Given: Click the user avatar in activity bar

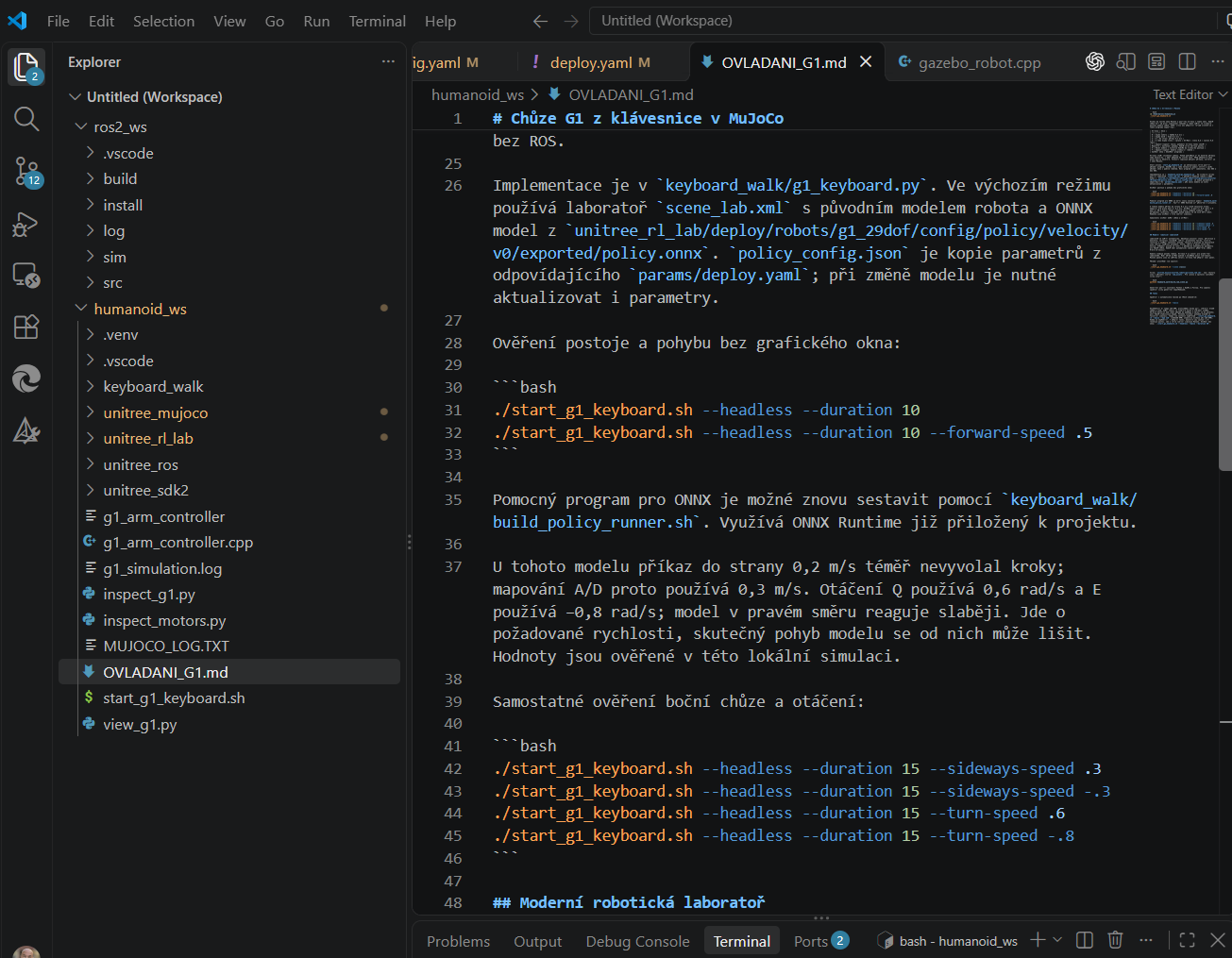Looking at the screenshot, I should pyautogui.click(x=26, y=950).
